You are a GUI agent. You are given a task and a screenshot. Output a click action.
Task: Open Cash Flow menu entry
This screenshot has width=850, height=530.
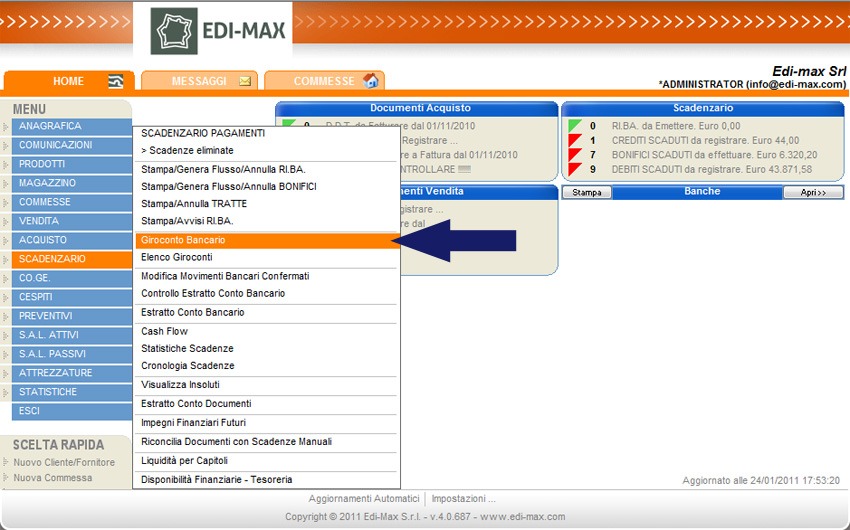click(165, 331)
